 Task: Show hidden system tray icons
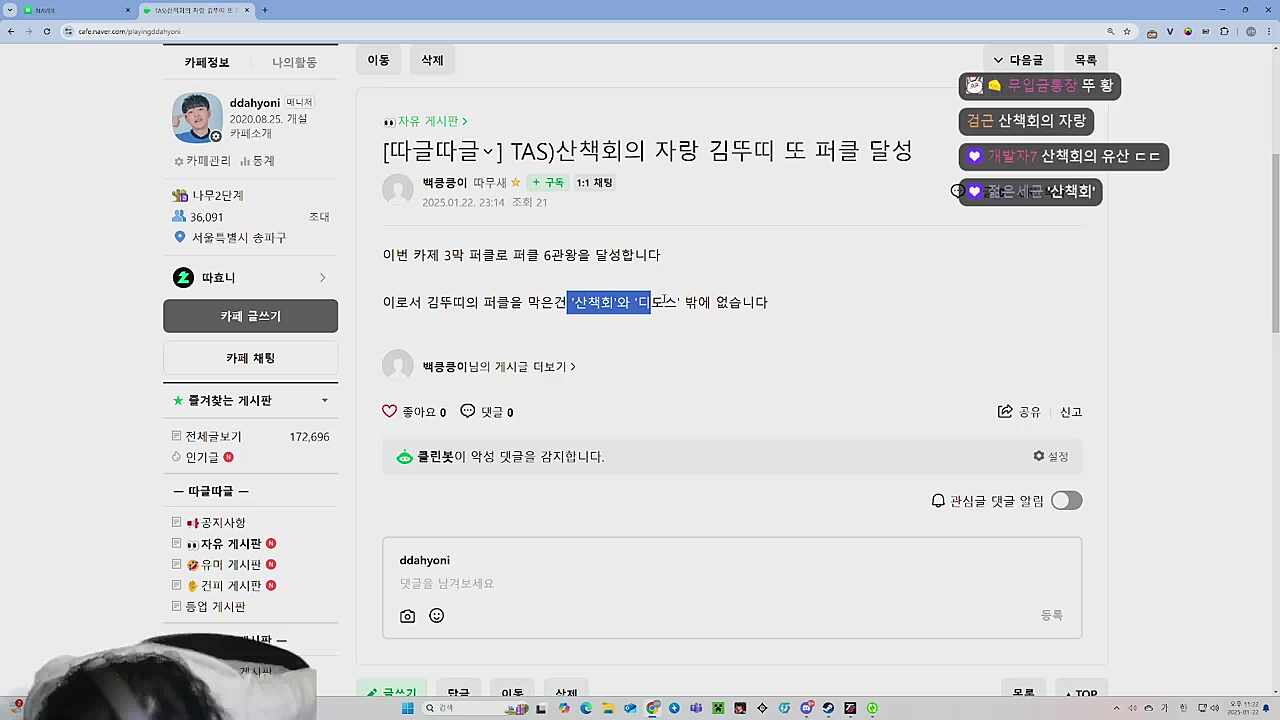tap(1116, 708)
